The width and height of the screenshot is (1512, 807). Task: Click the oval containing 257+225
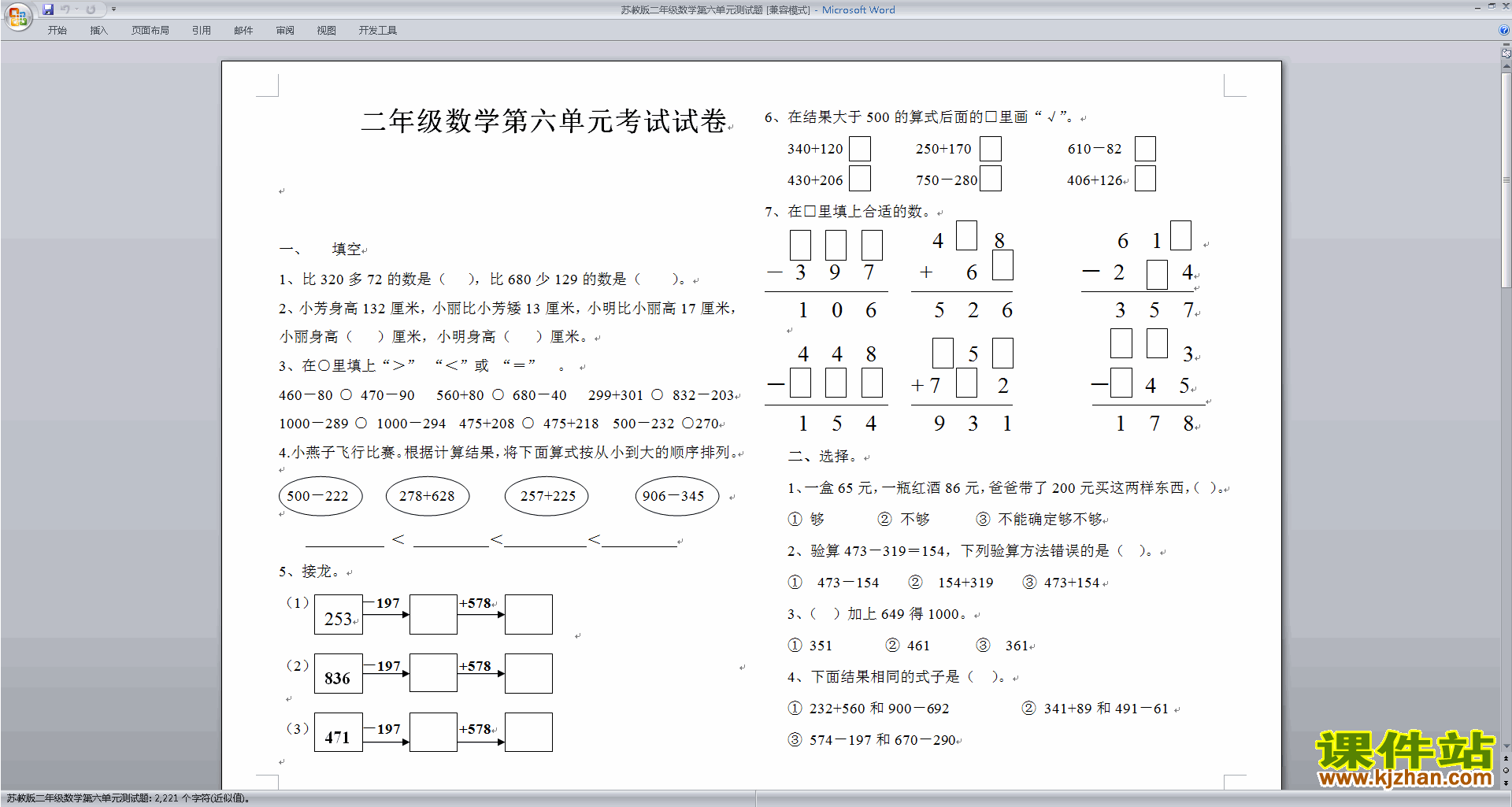[547, 496]
